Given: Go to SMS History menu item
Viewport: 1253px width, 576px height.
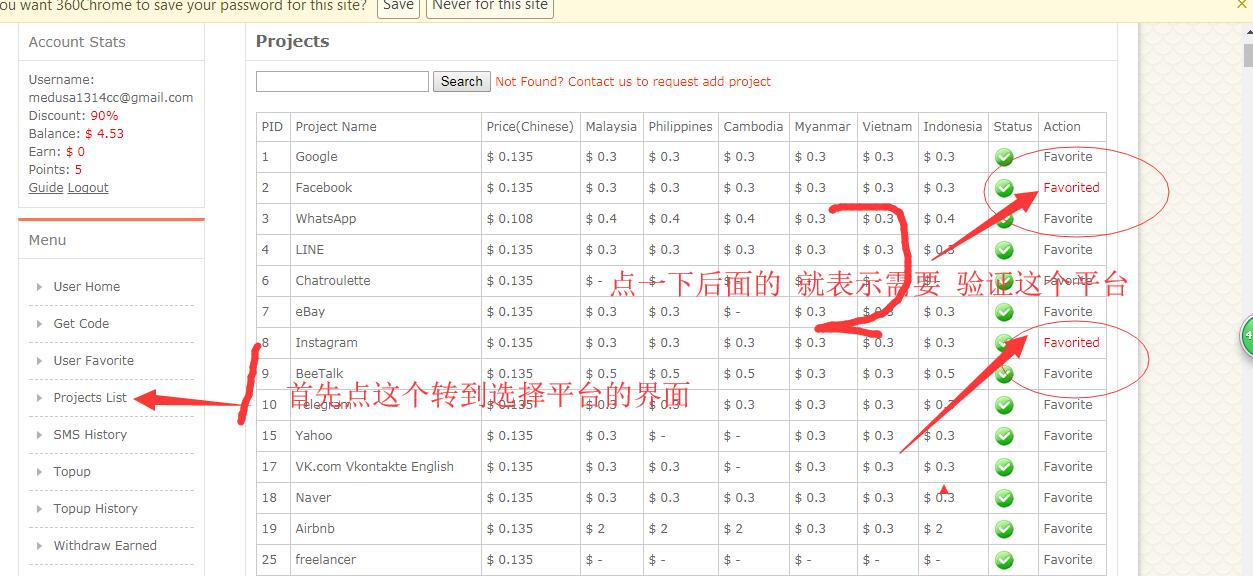Looking at the screenshot, I should pyautogui.click(x=90, y=435).
